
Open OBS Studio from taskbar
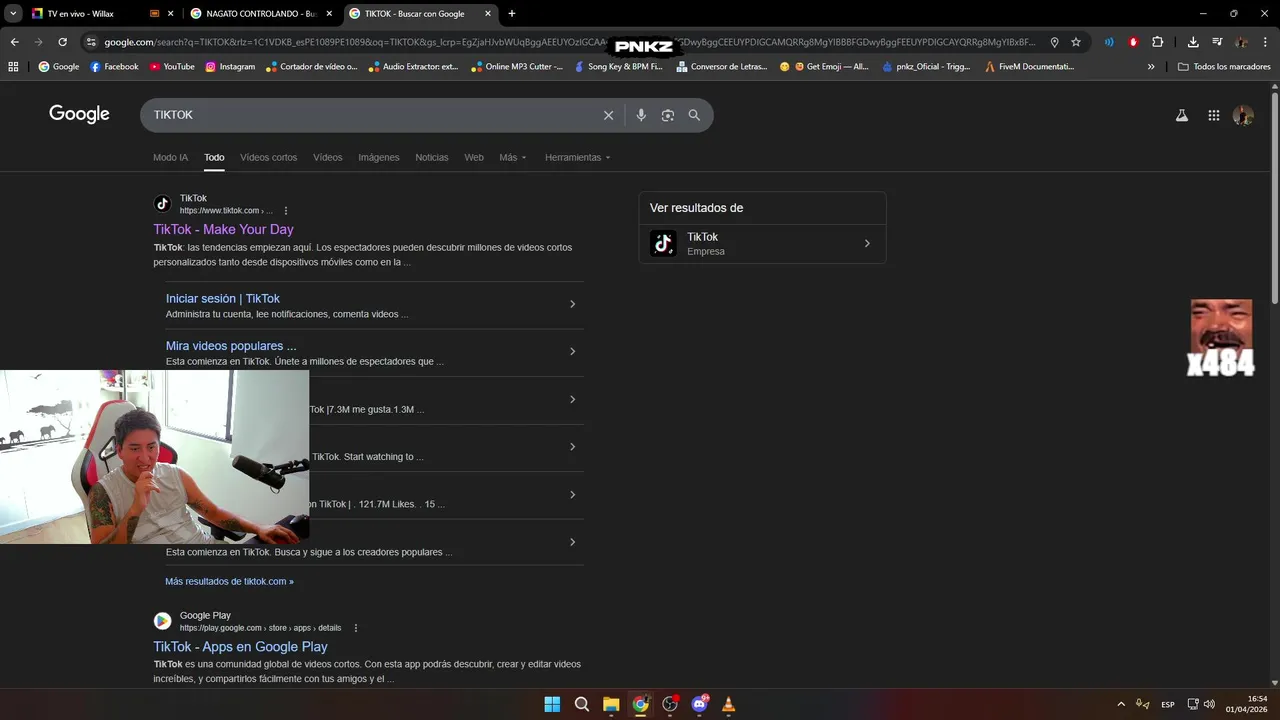tap(670, 704)
